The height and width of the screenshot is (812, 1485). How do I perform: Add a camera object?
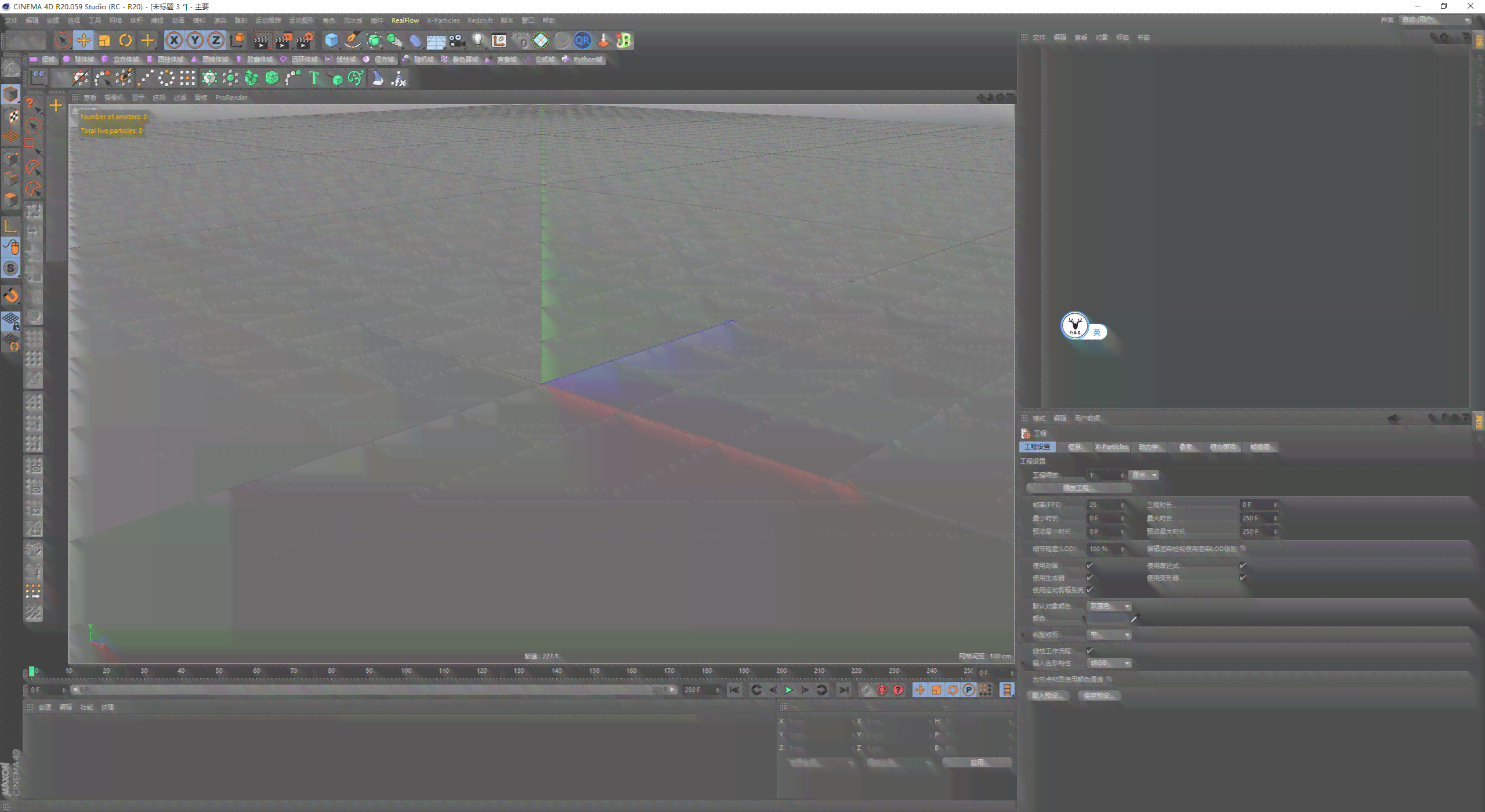457,41
